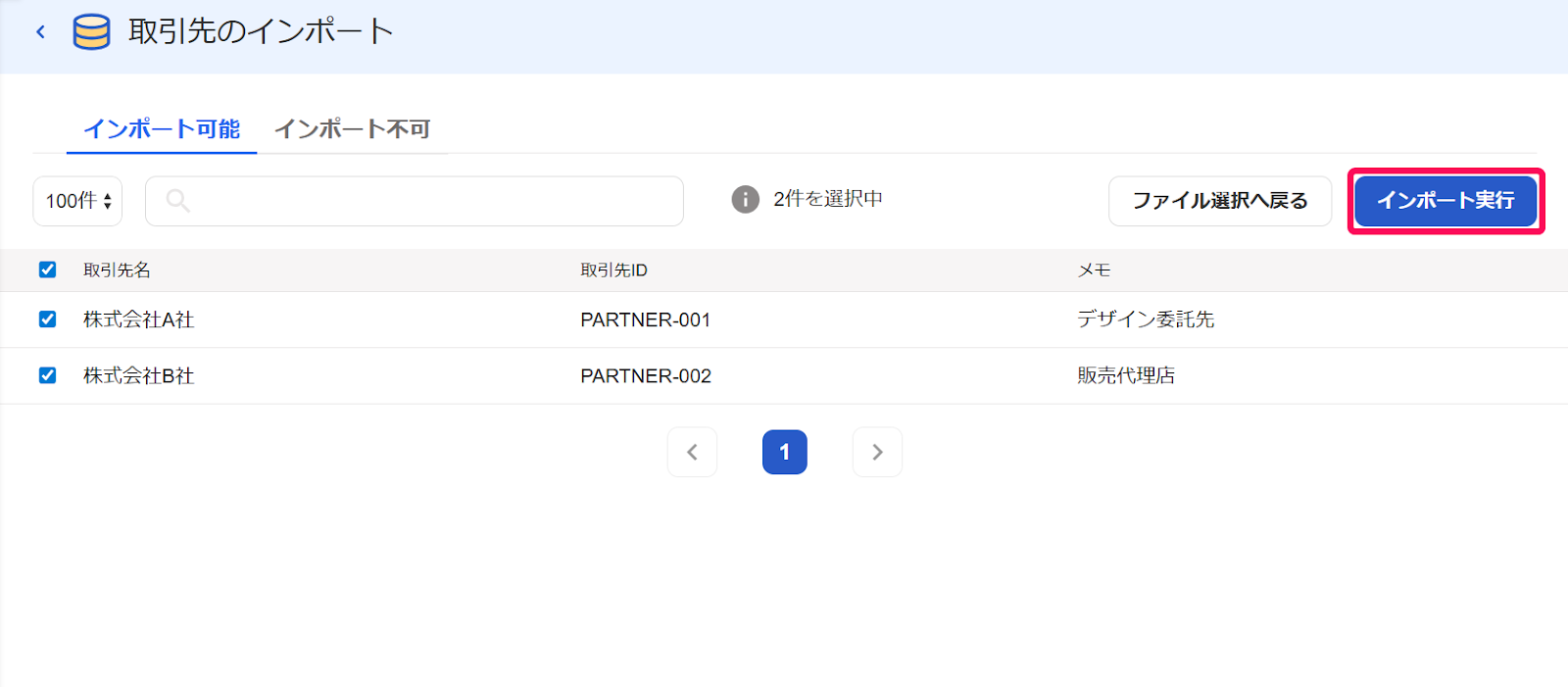Click ファイル選択へ戻る button

coord(1220,201)
